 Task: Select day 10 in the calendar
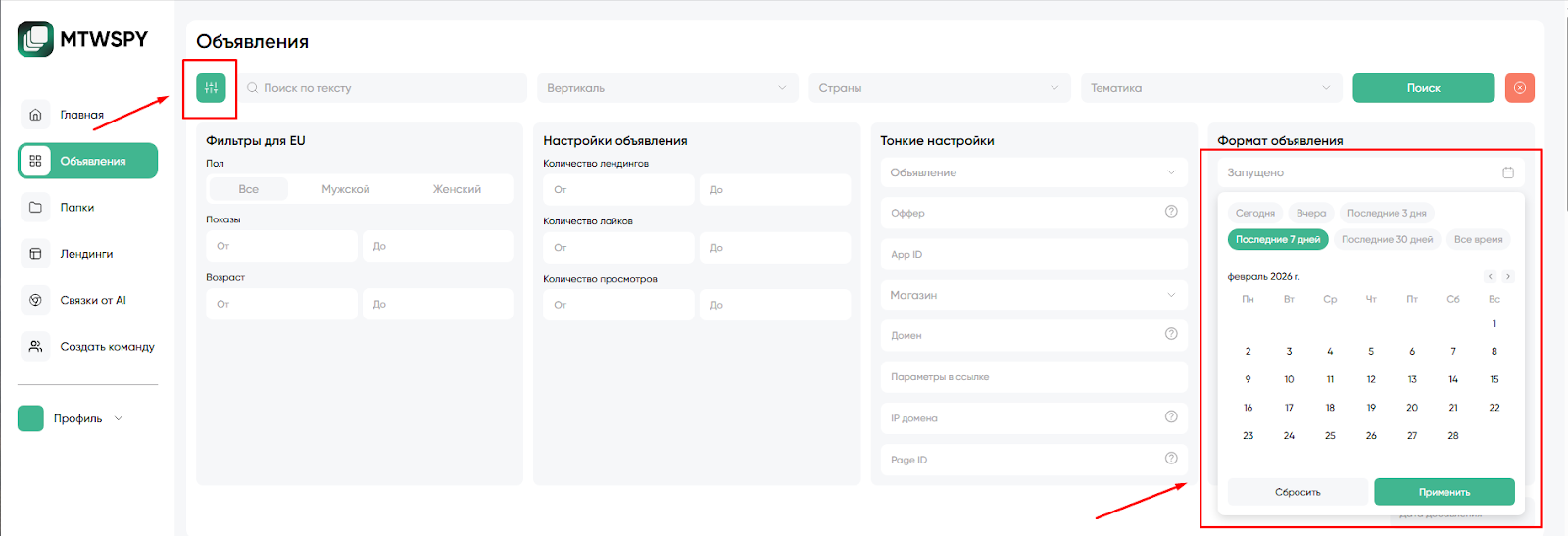click(x=1289, y=379)
